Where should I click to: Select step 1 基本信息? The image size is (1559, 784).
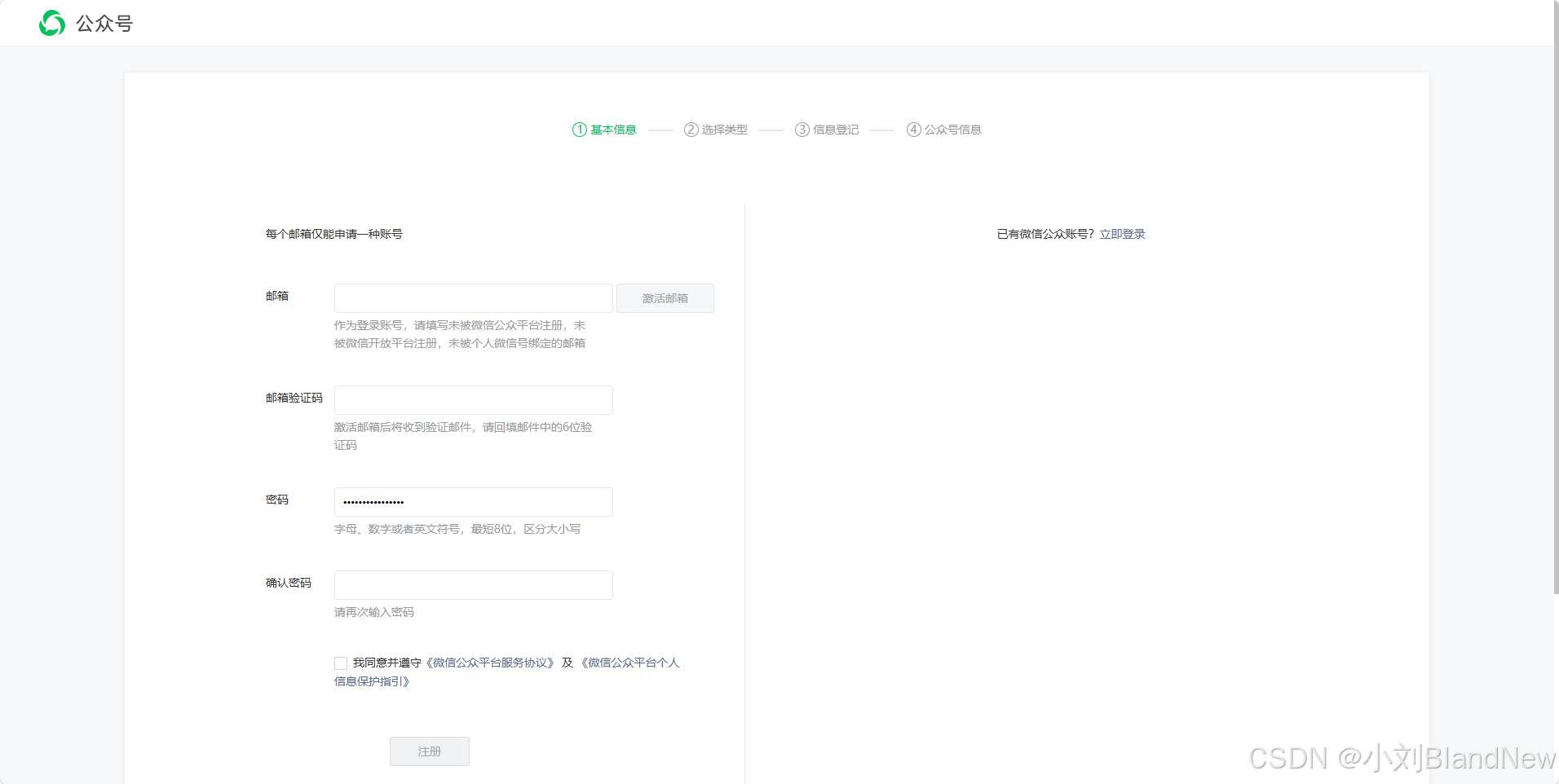click(604, 130)
